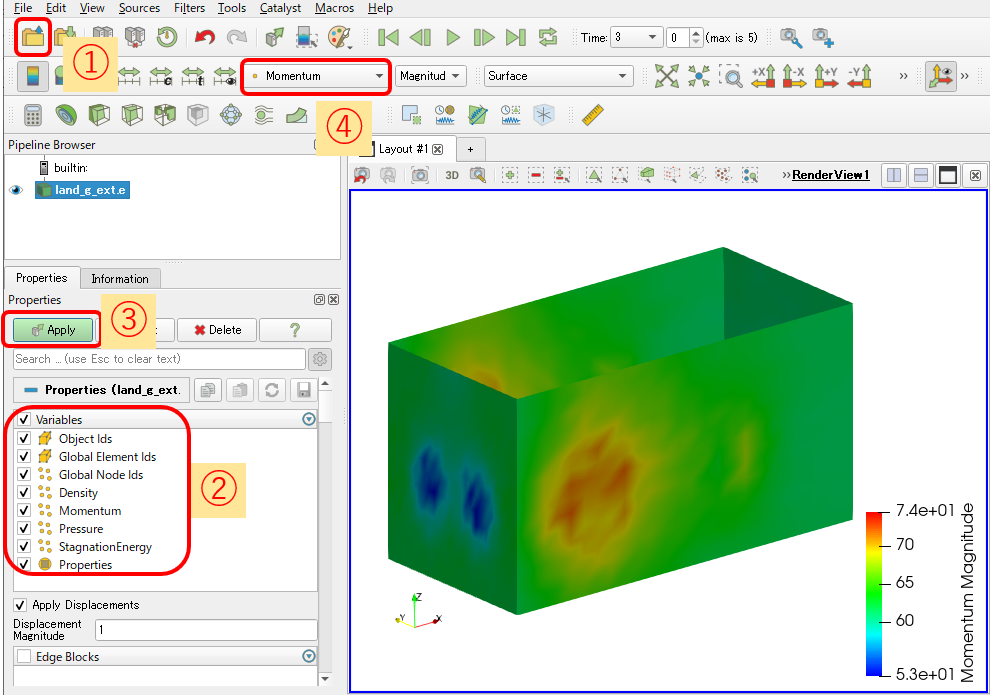Click Play animation button
The height and width of the screenshot is (695, 990).
point(453,37)
